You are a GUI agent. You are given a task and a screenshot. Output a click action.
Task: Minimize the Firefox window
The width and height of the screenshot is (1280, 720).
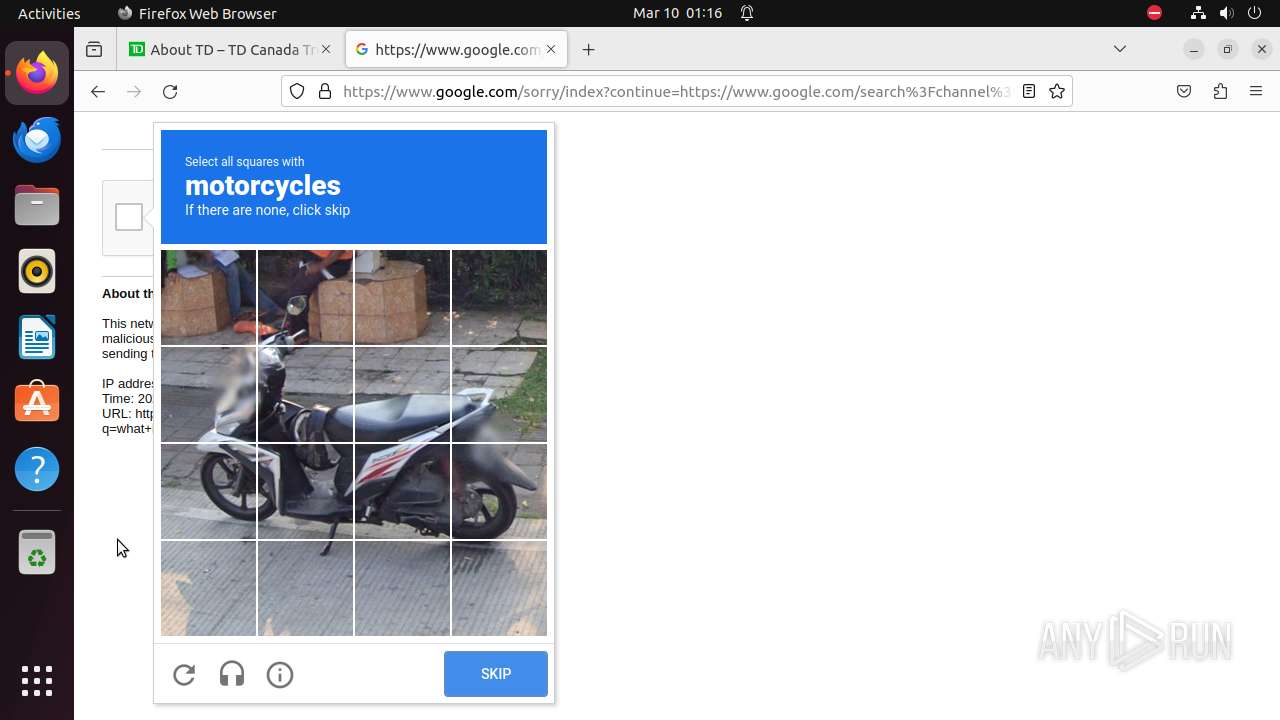[x=1193, y=49]
